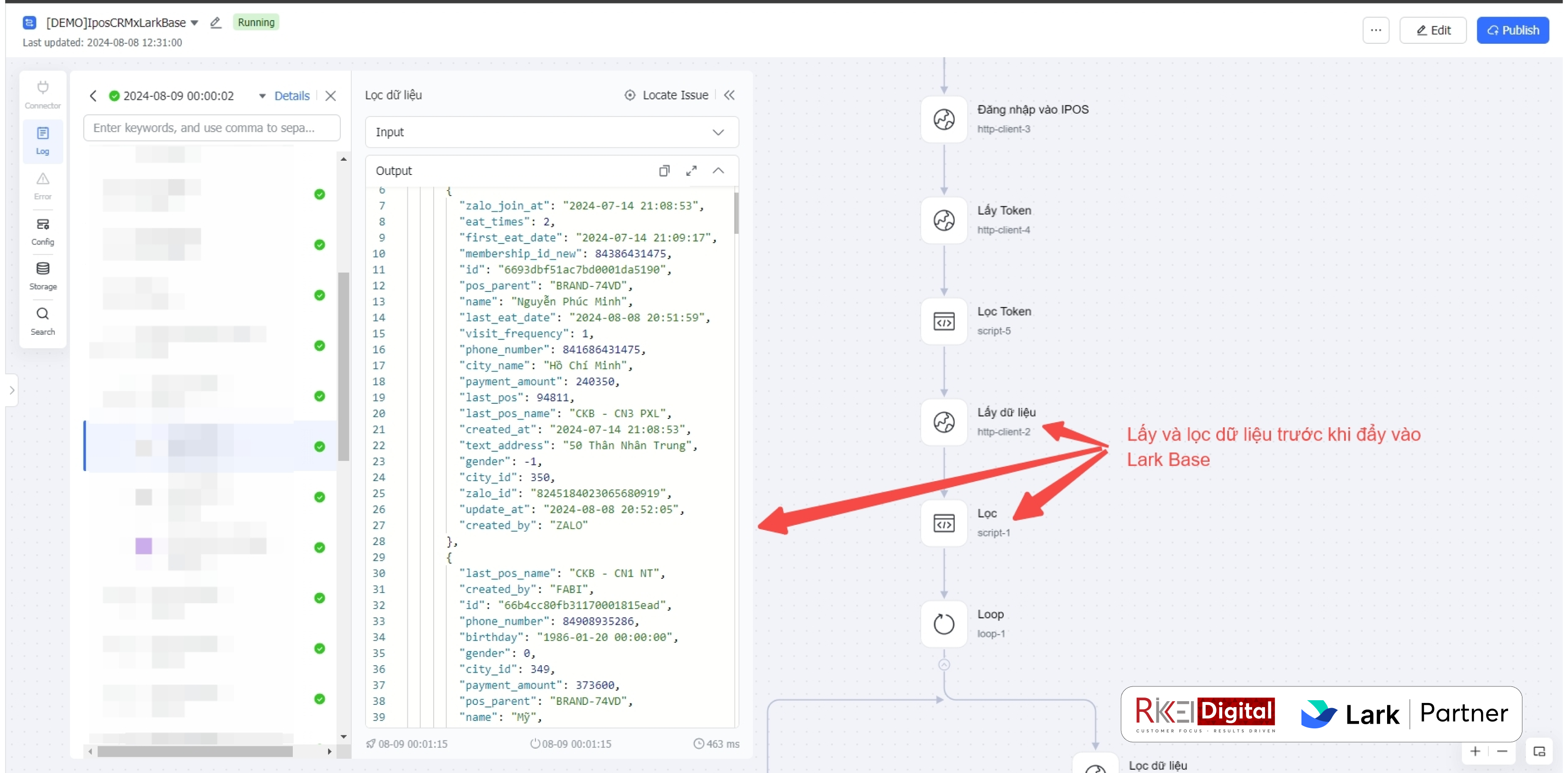Screen dimensions: 1568x773
Task: Click the log keywords search field
Action: click(211, 128)
